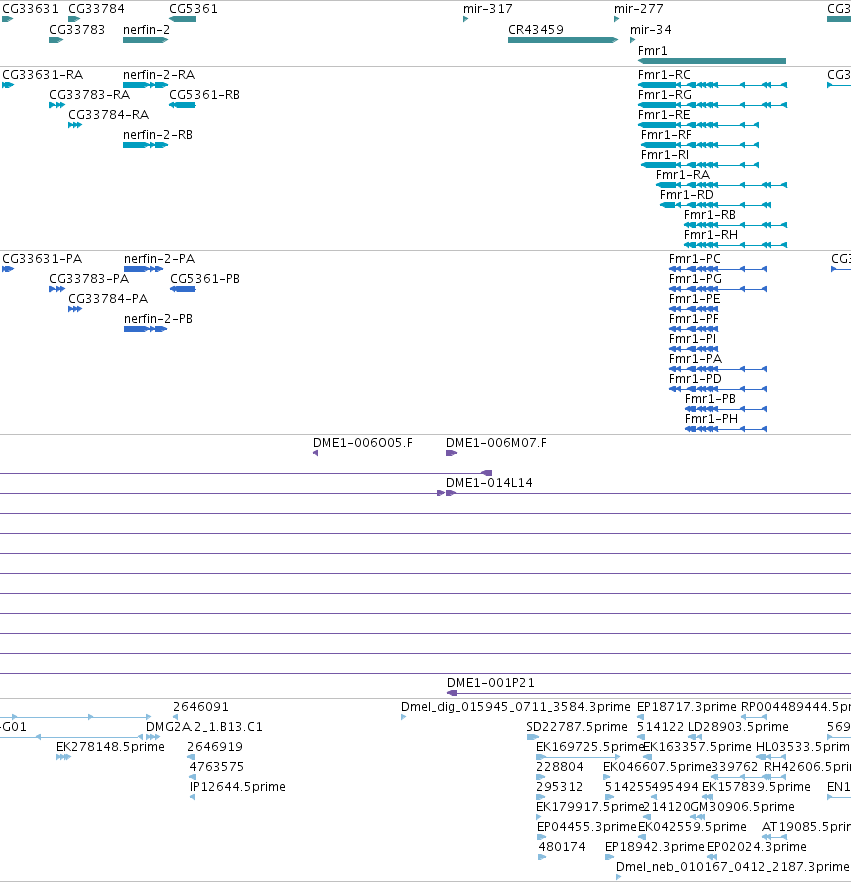This screenshot has width=851, height=882.
Task: Select the Fmr1-RI transcript label
Action: pyautogui.click(x=665, y=155)
